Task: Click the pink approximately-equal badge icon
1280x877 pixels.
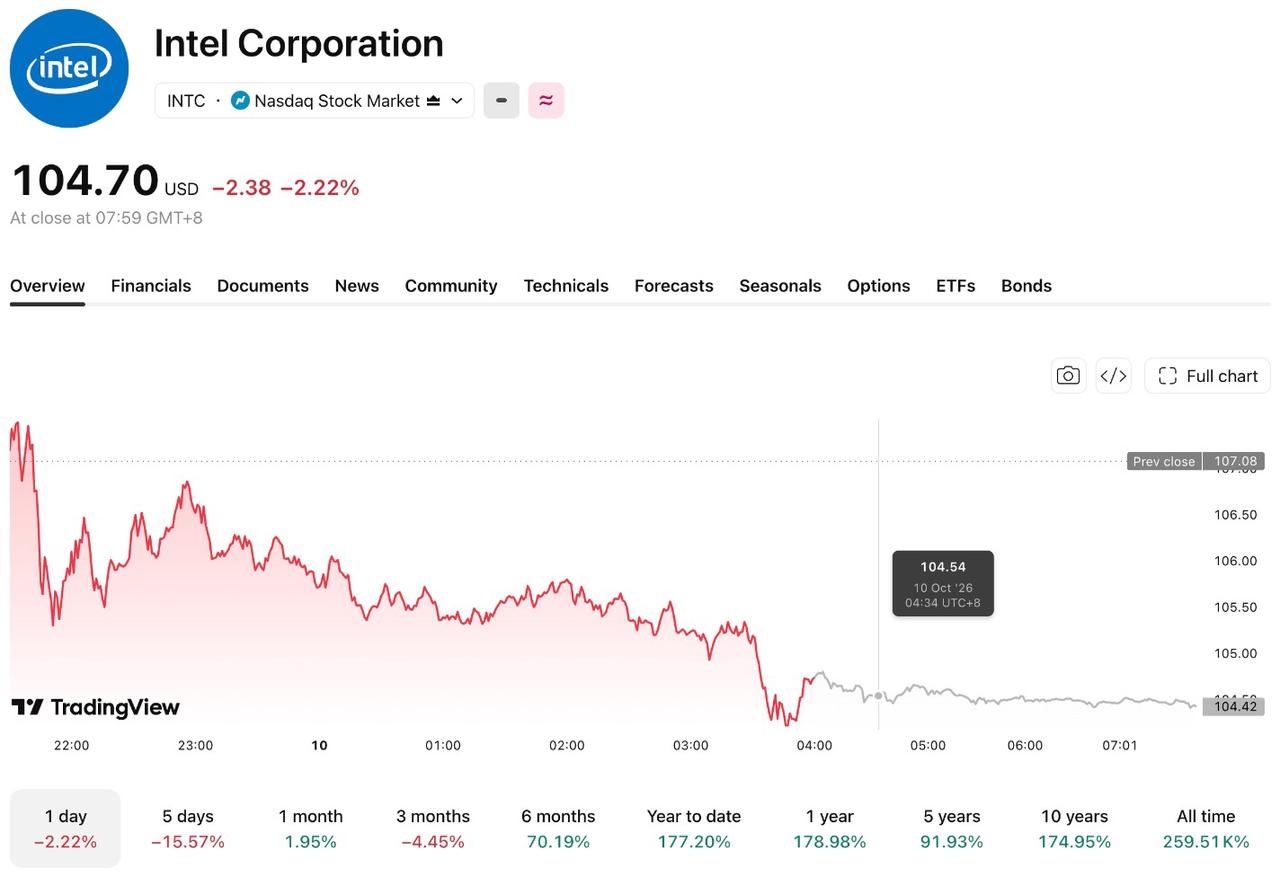Action: tap(546, 100)
